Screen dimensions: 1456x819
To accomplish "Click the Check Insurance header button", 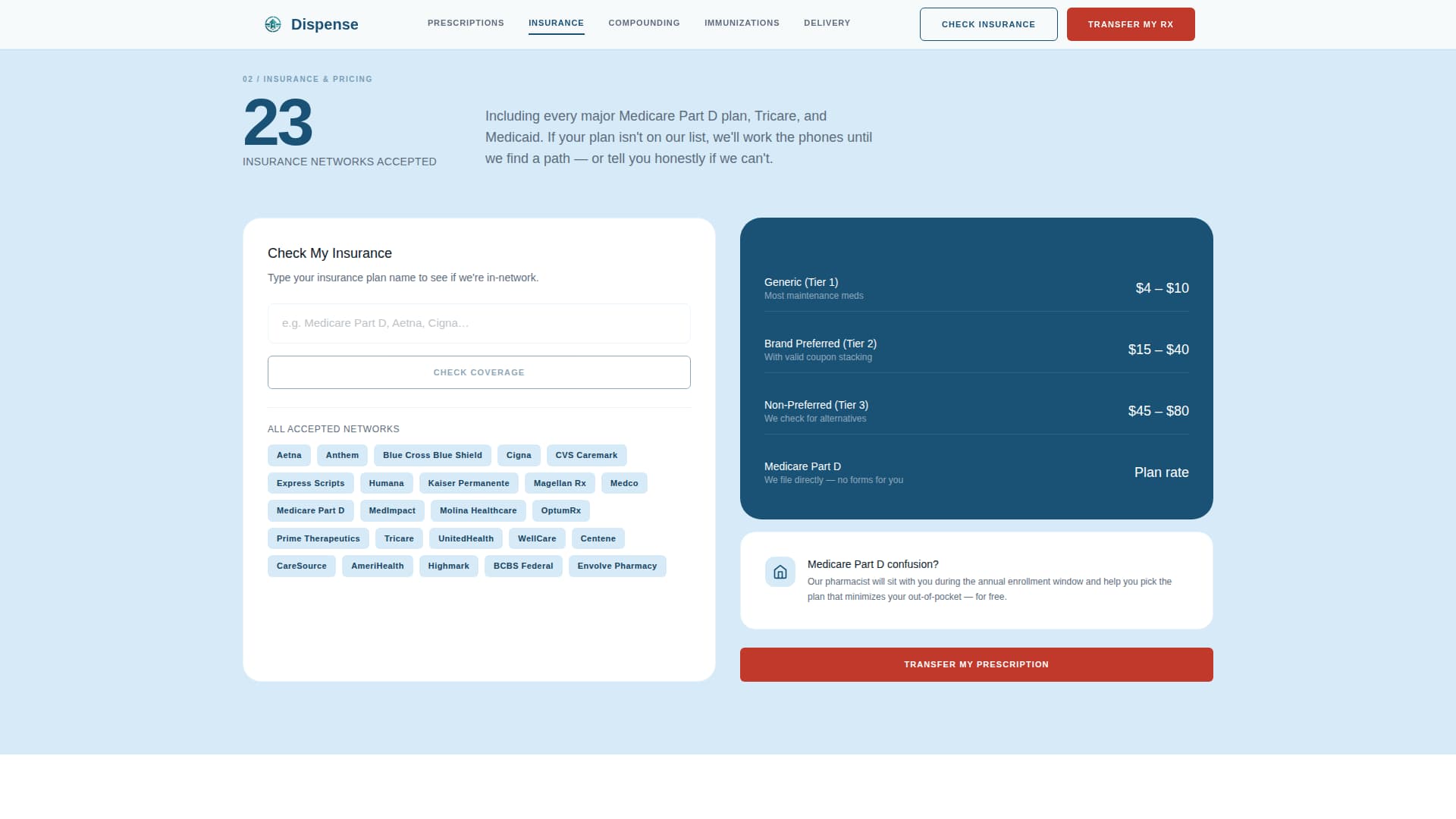I will click(x=988, y=24).
